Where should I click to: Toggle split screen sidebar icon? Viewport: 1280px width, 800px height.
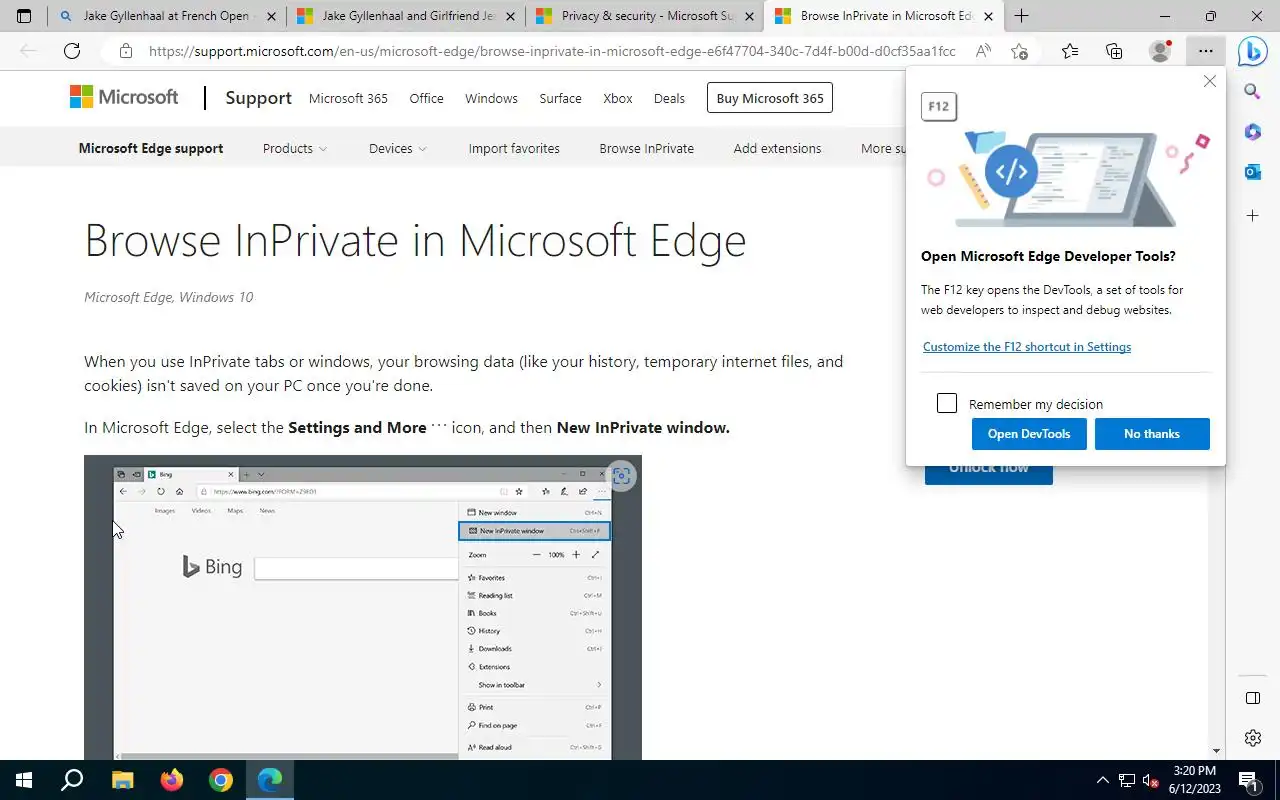[x=1252, y=697]
